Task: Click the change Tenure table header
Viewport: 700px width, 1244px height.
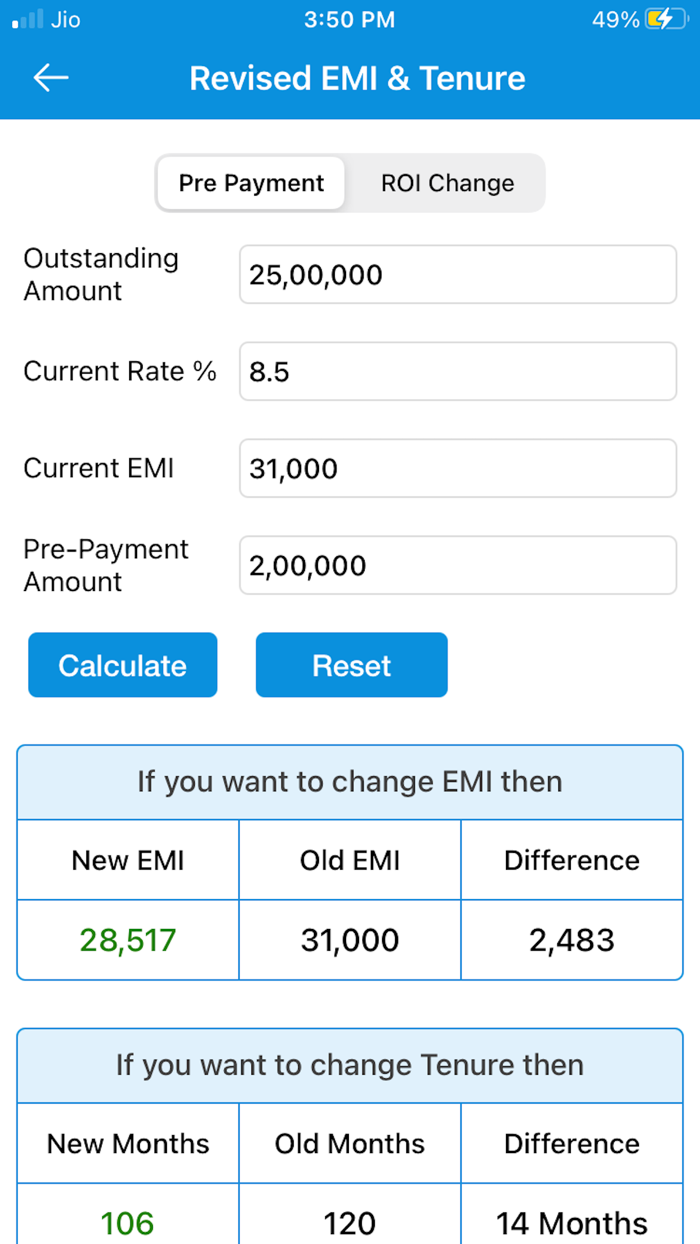Action: 349,1065
